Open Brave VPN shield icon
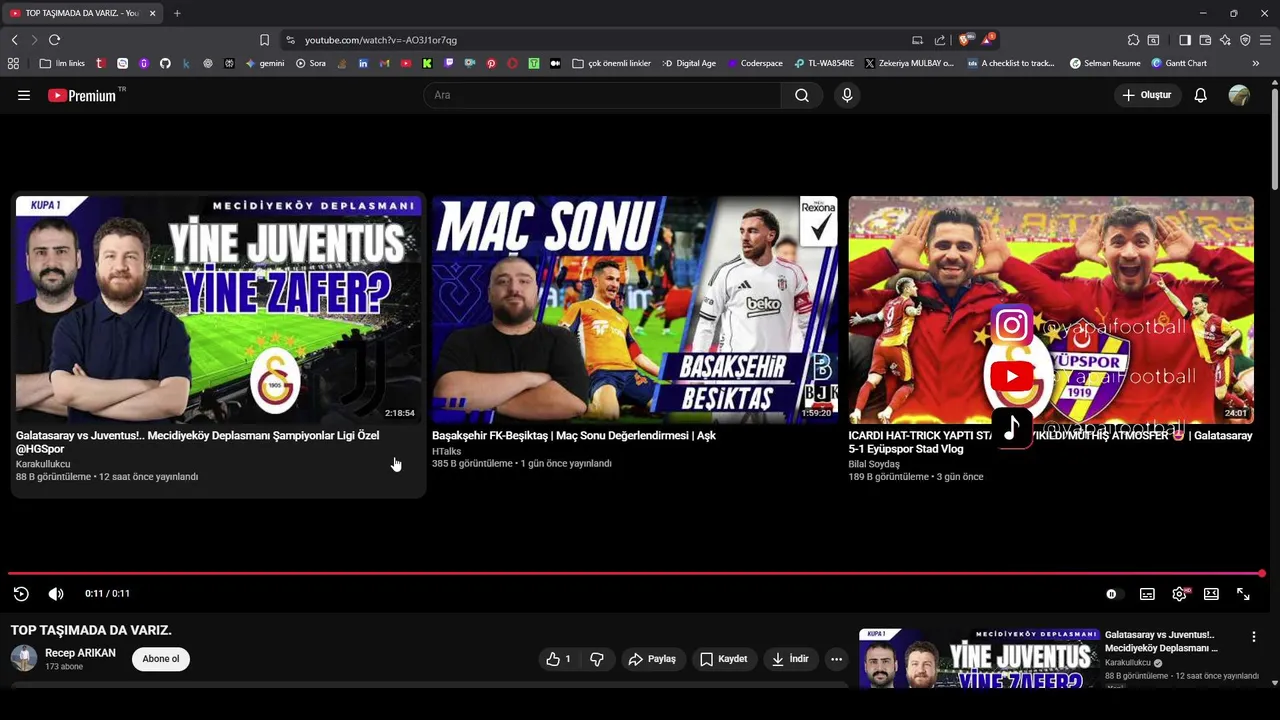Screen dimensions: 1280x720 pyautogui.click(x=1245, y=40)
